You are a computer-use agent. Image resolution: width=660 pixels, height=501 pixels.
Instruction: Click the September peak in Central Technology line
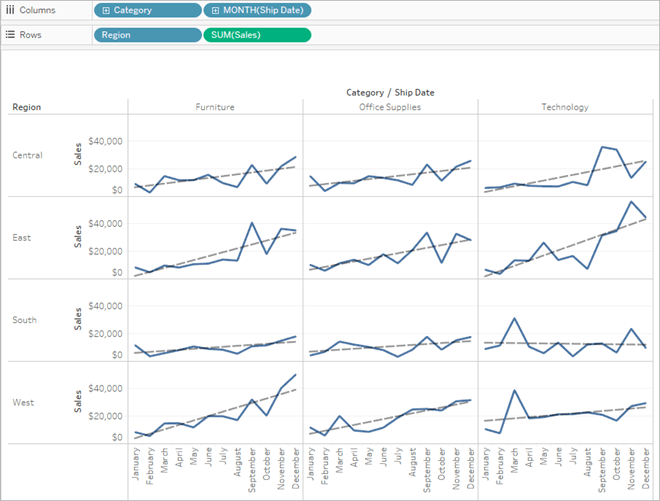(602, 147)
